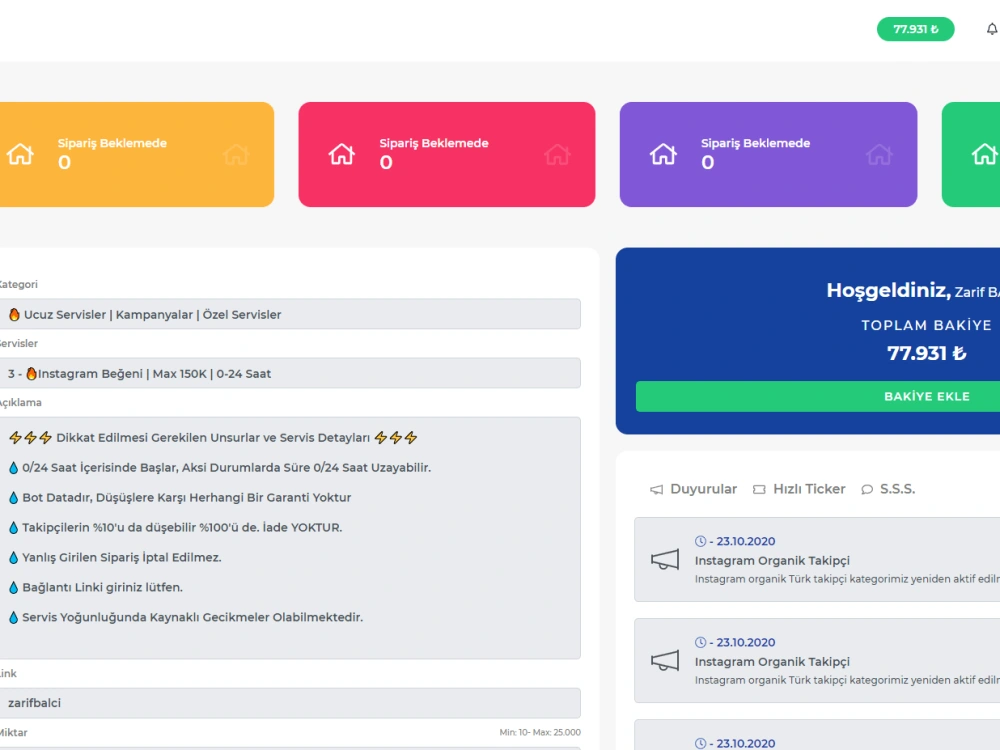Click megaphone icon in first announcement

point(665,559)
